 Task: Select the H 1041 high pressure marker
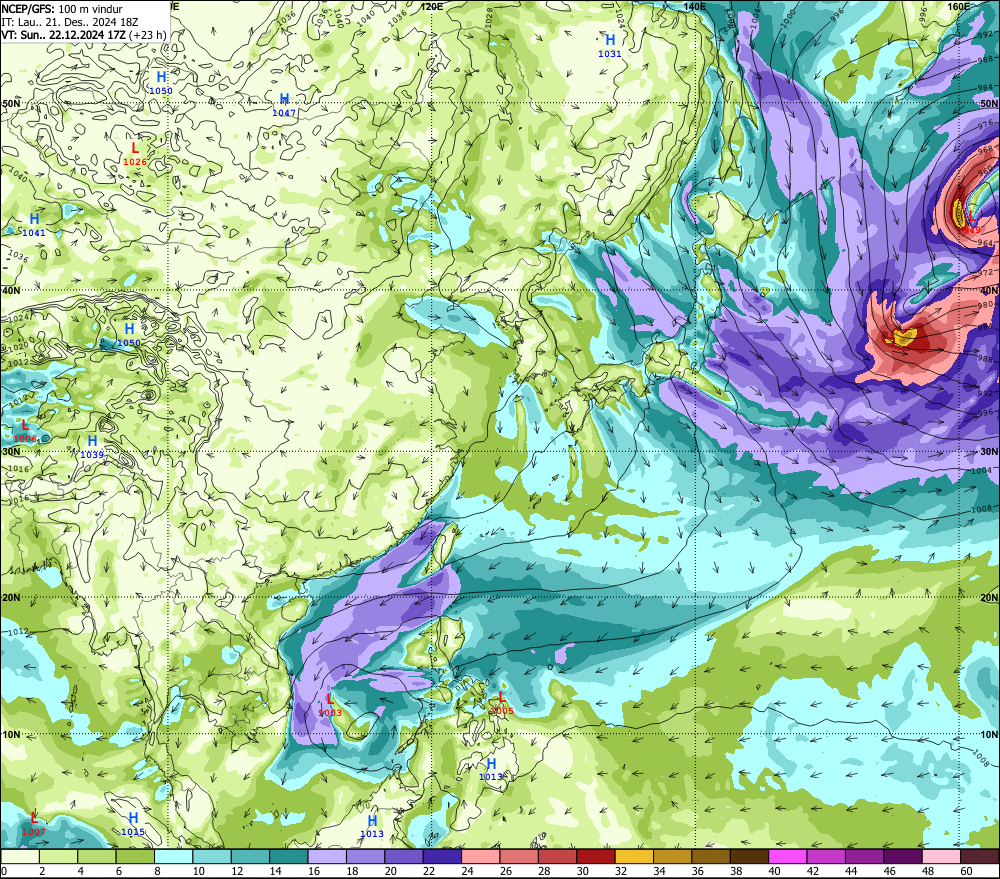click(34, 225)
